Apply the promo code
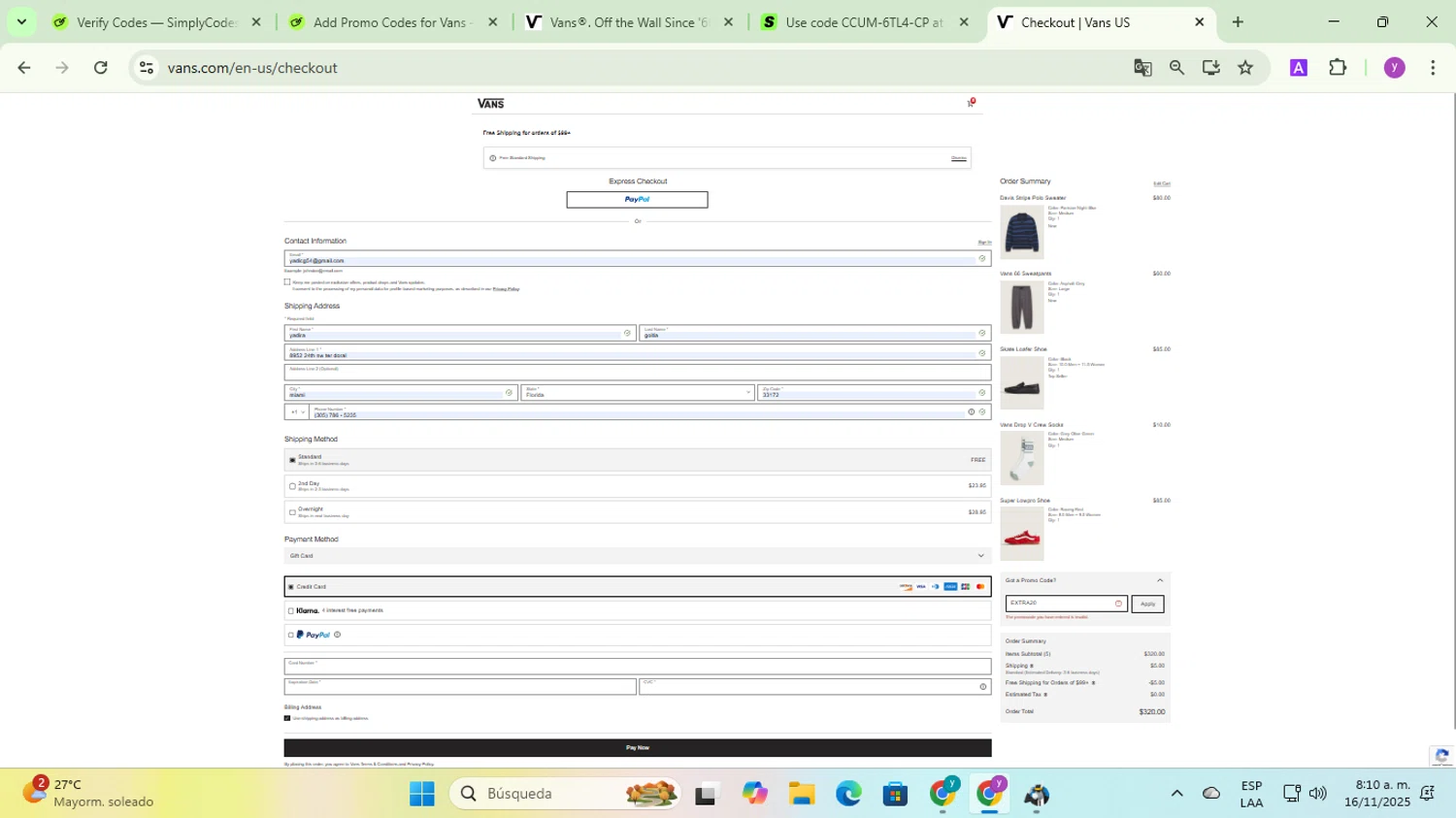Viewport: 1456px width, 818px height. 1147,604
